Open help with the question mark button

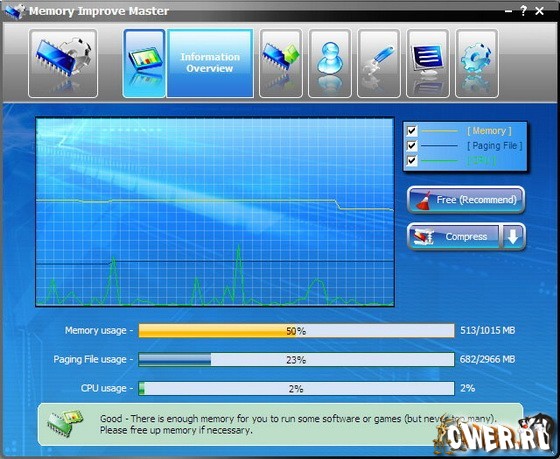pyautogui.click(x=523, y=11)
